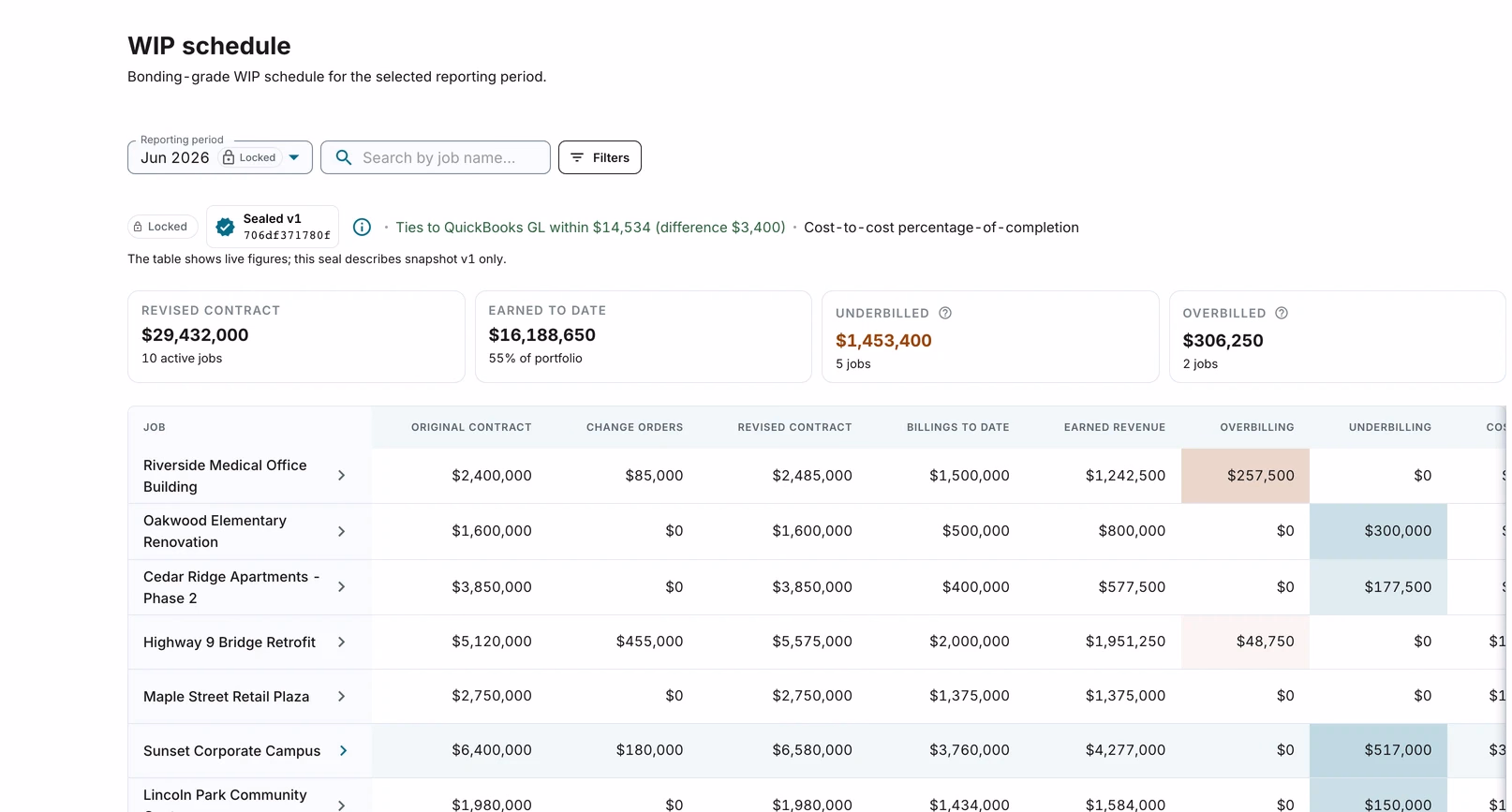Select the Underbilled summary card
The height and width of the screenshot is (812, 1512).
990,336
